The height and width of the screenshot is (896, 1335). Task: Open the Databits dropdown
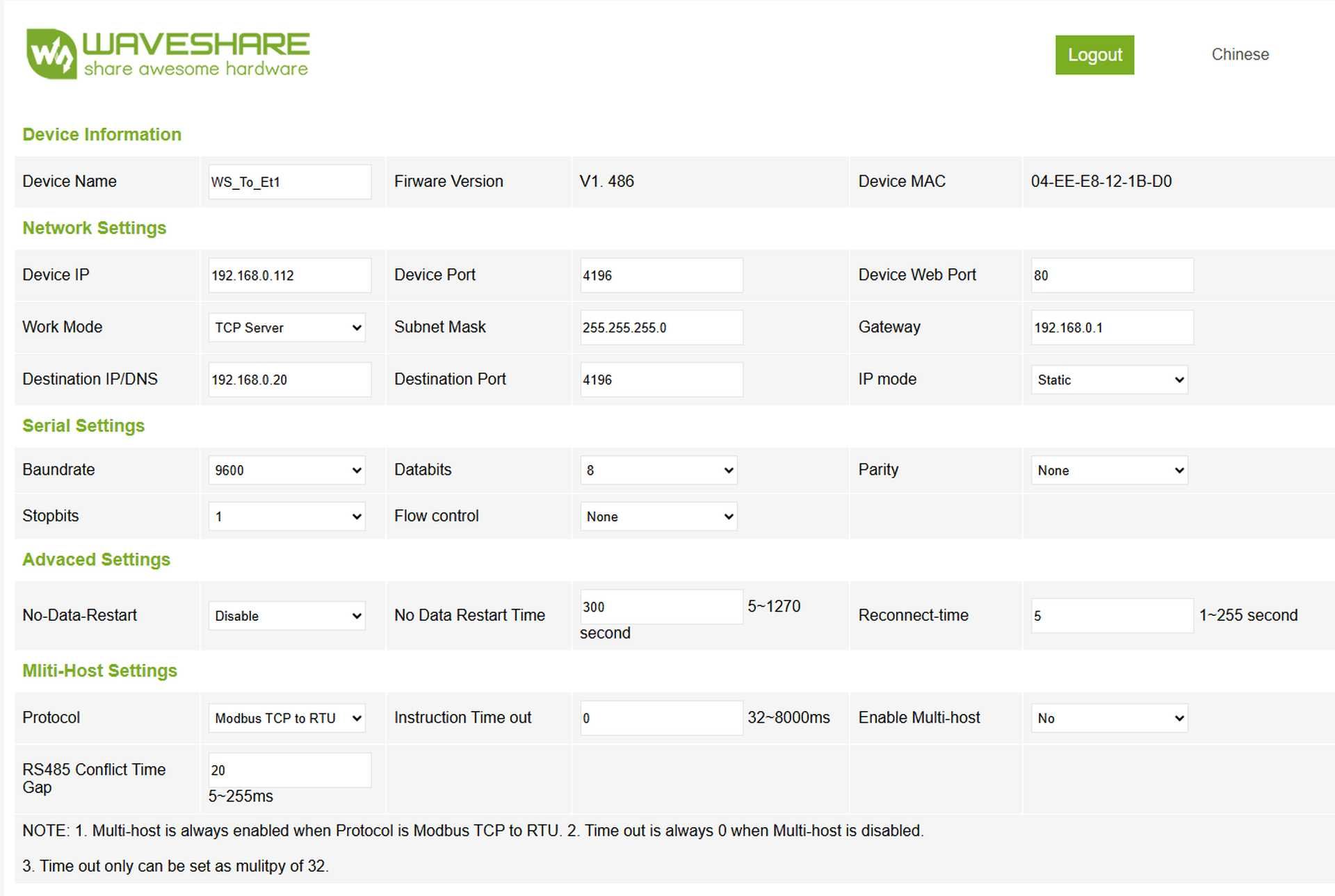[658, 470]
